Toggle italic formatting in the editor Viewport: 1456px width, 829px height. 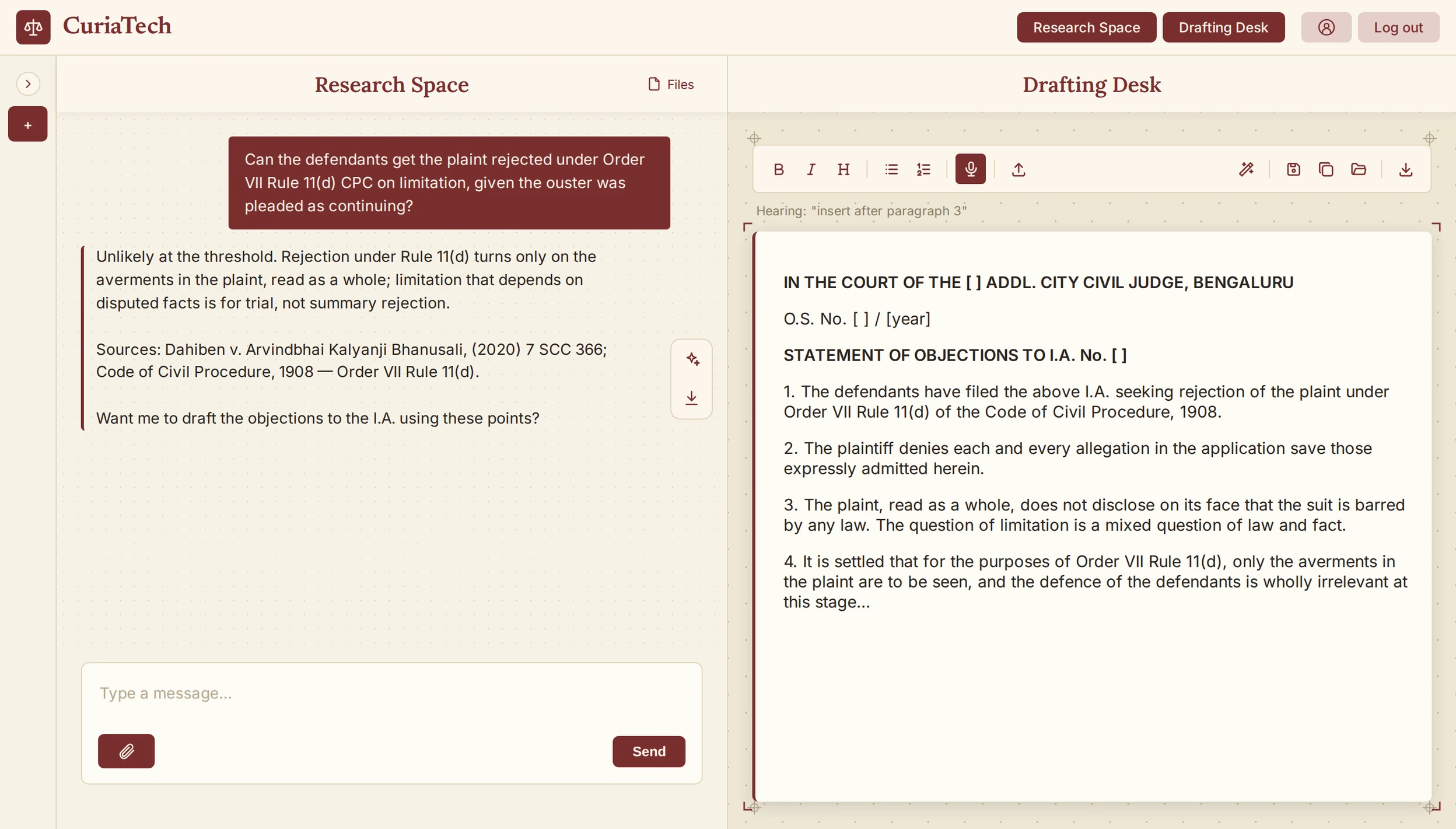pos(811,170)
